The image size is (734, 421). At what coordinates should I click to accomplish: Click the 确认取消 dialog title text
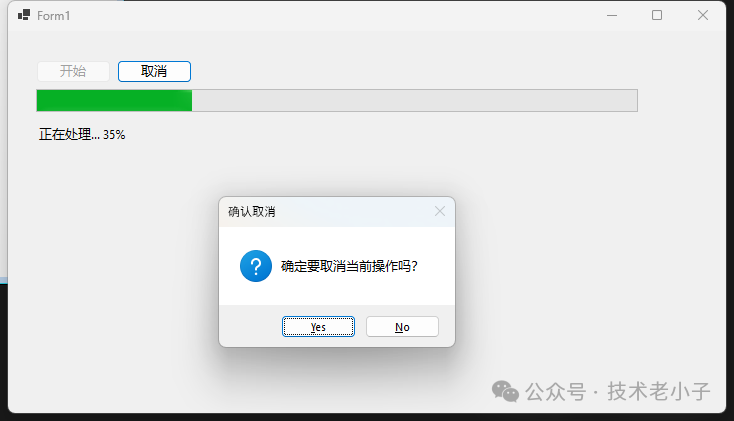coord(252,212)
